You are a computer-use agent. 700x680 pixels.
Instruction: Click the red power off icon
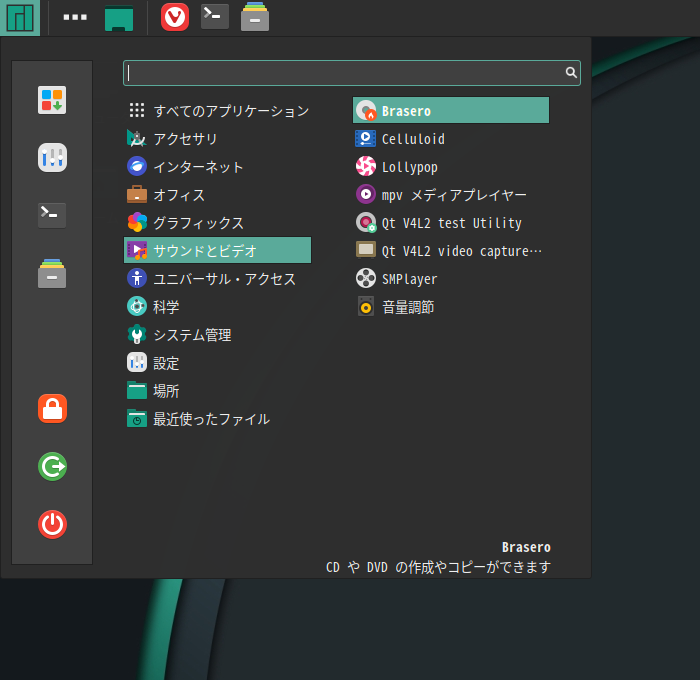tap(52, 524)
